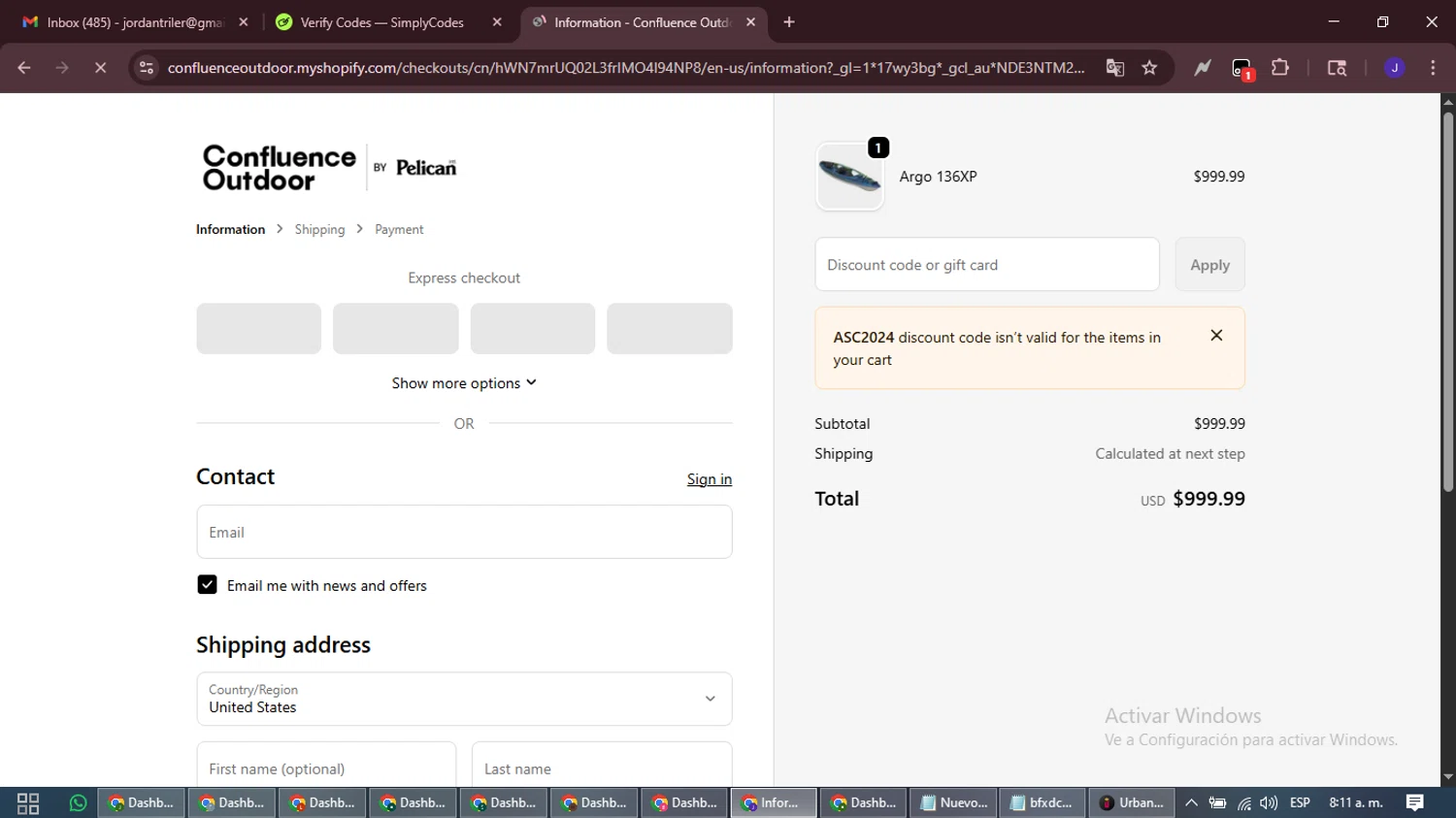Focus Discount code or gift card field
This screenshot has width=1456, height=818.
pos(987,265)
